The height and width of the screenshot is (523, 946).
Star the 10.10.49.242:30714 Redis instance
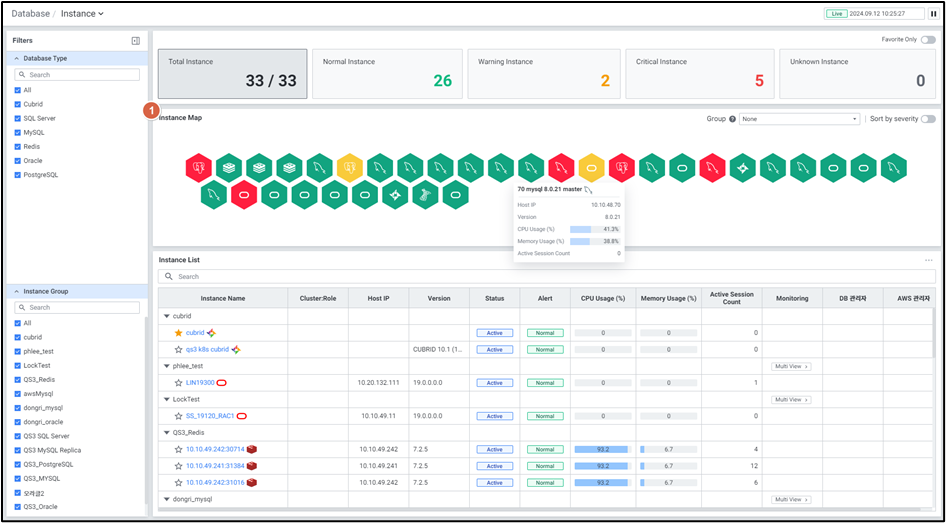tap(178, 449)
